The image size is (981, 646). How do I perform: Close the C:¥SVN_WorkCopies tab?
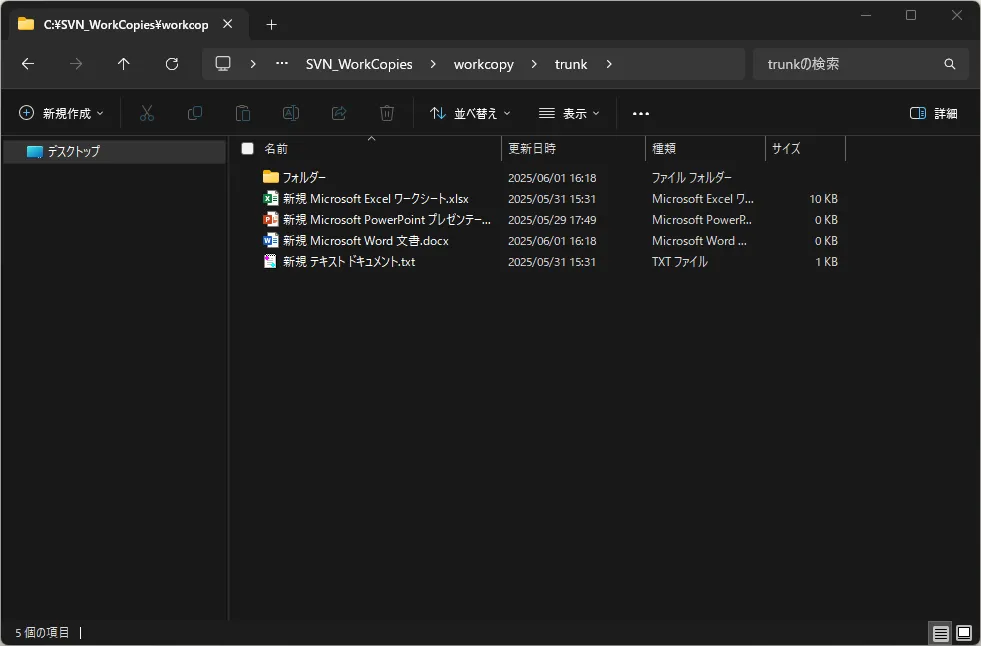point(228,24)
